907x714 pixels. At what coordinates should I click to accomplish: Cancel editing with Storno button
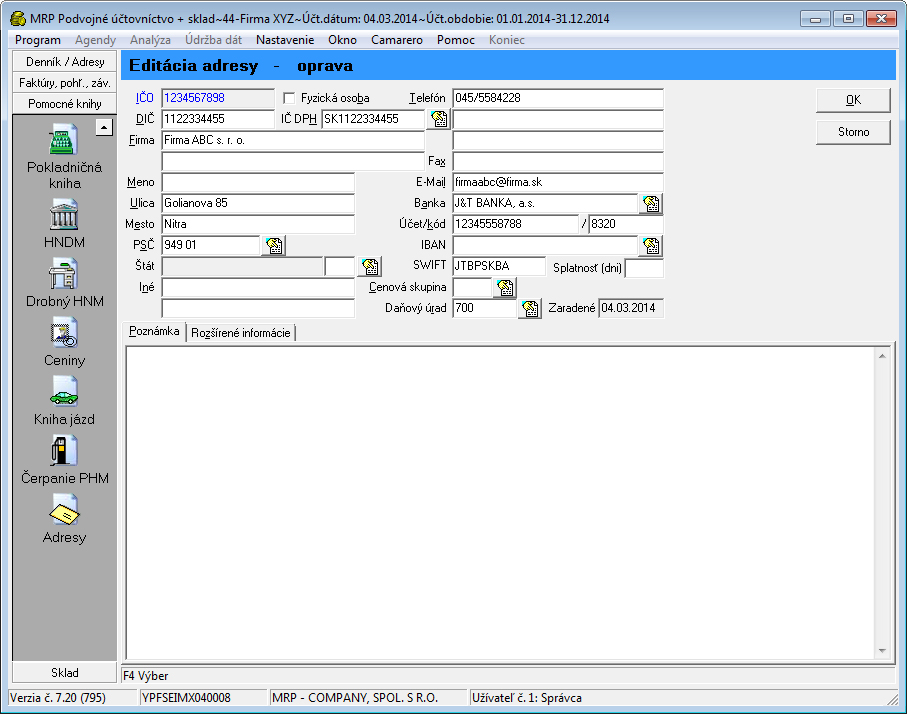[x=853, y=132]
